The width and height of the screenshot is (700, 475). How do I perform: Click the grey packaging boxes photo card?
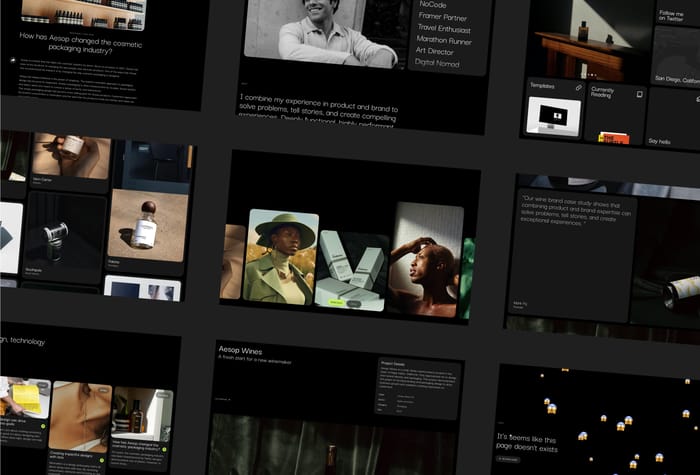352,271
